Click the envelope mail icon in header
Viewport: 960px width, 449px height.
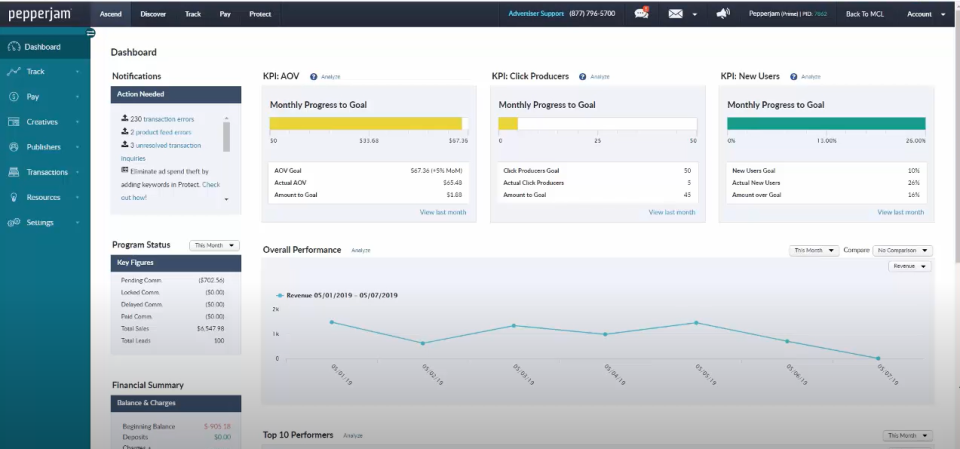(676, 14)
